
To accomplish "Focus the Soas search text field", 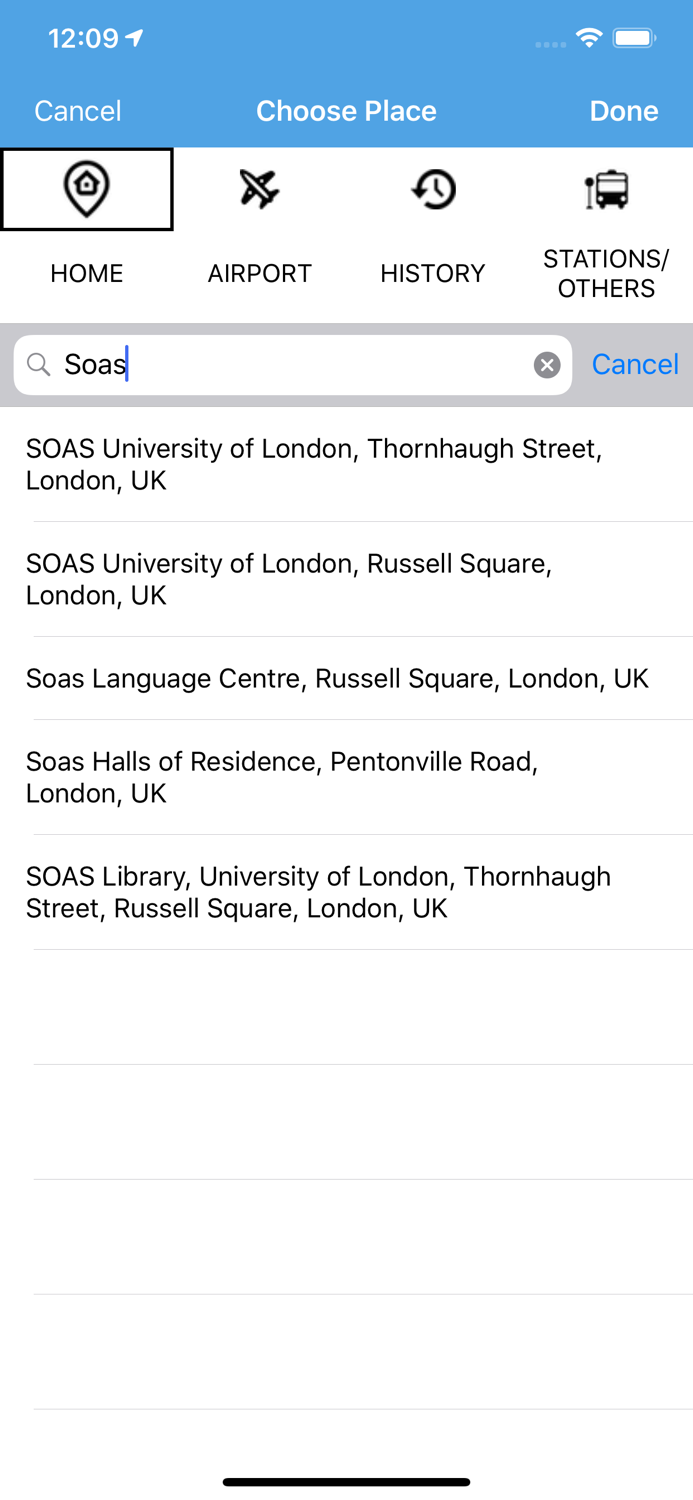I will tap(290, 365).
